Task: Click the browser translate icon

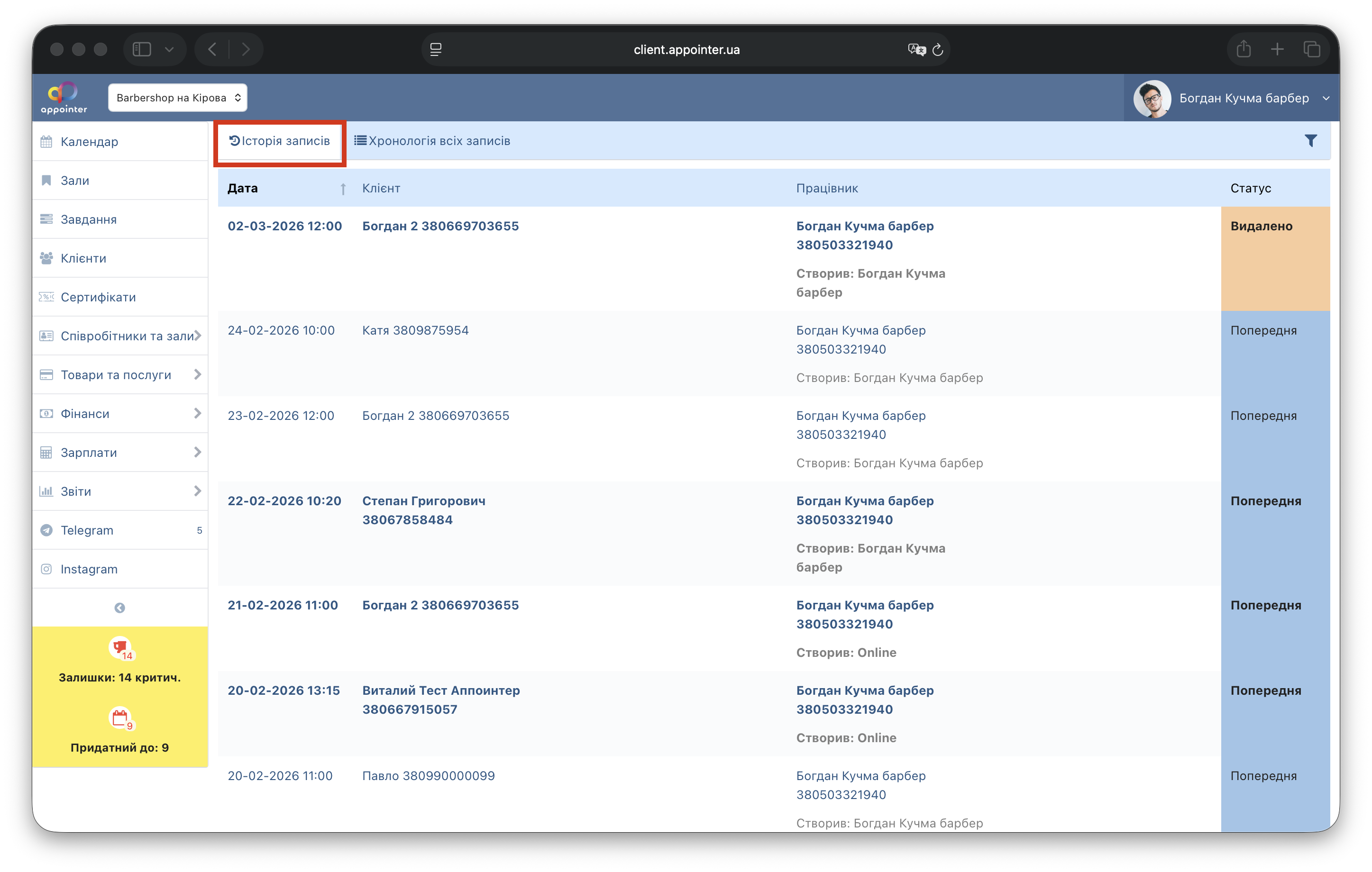Action: click(x=916, y=50)
